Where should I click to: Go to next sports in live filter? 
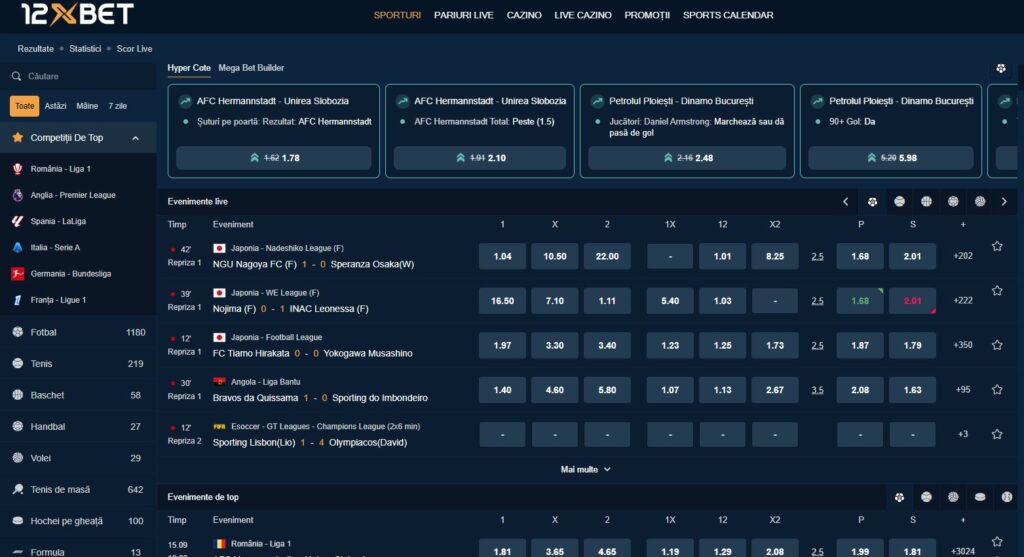click(x=1004, y=202)
